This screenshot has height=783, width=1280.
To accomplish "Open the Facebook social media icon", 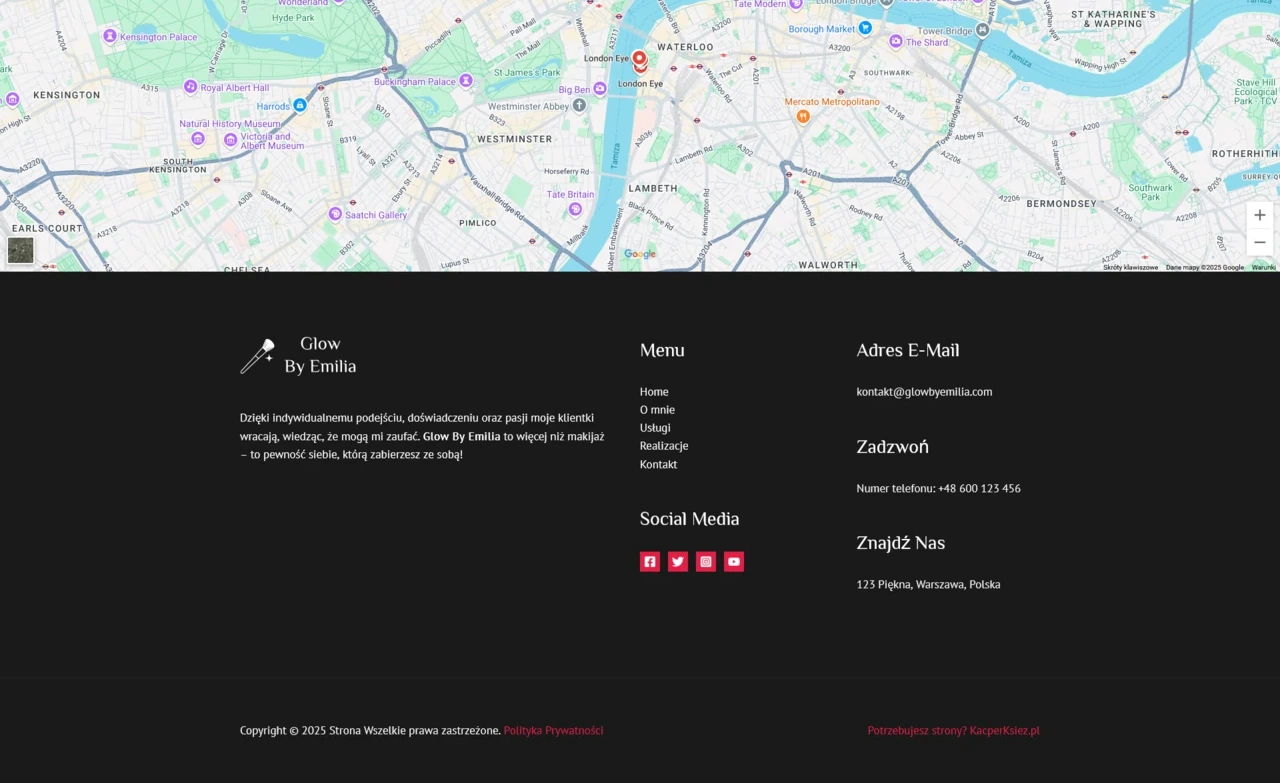I will point(650,562).
